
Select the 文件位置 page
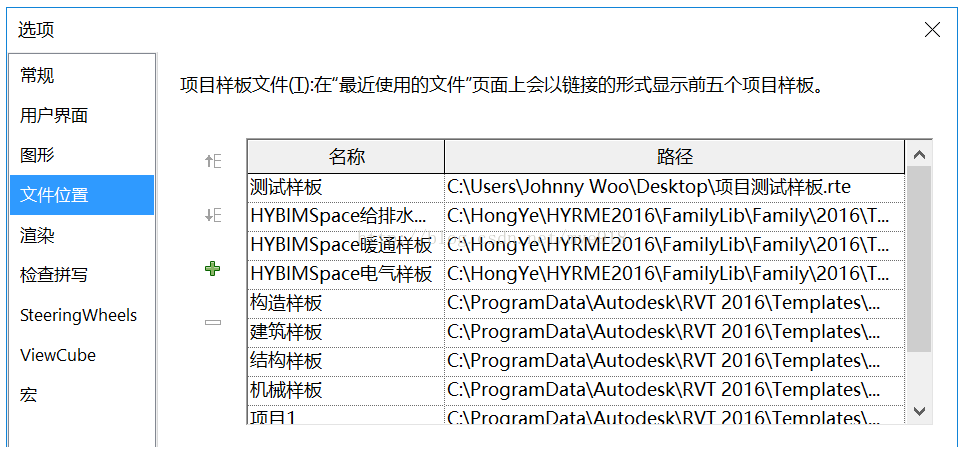(x=82, y=195)
